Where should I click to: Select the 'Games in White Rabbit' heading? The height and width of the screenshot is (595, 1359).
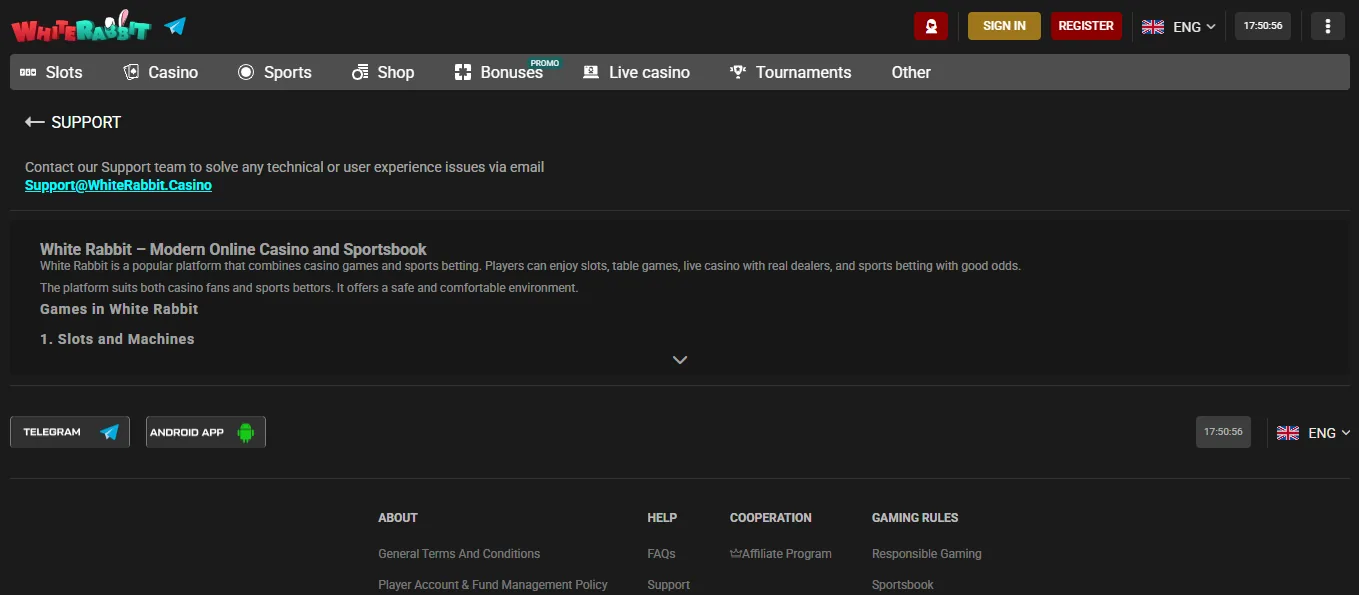[x=119, y=309]
